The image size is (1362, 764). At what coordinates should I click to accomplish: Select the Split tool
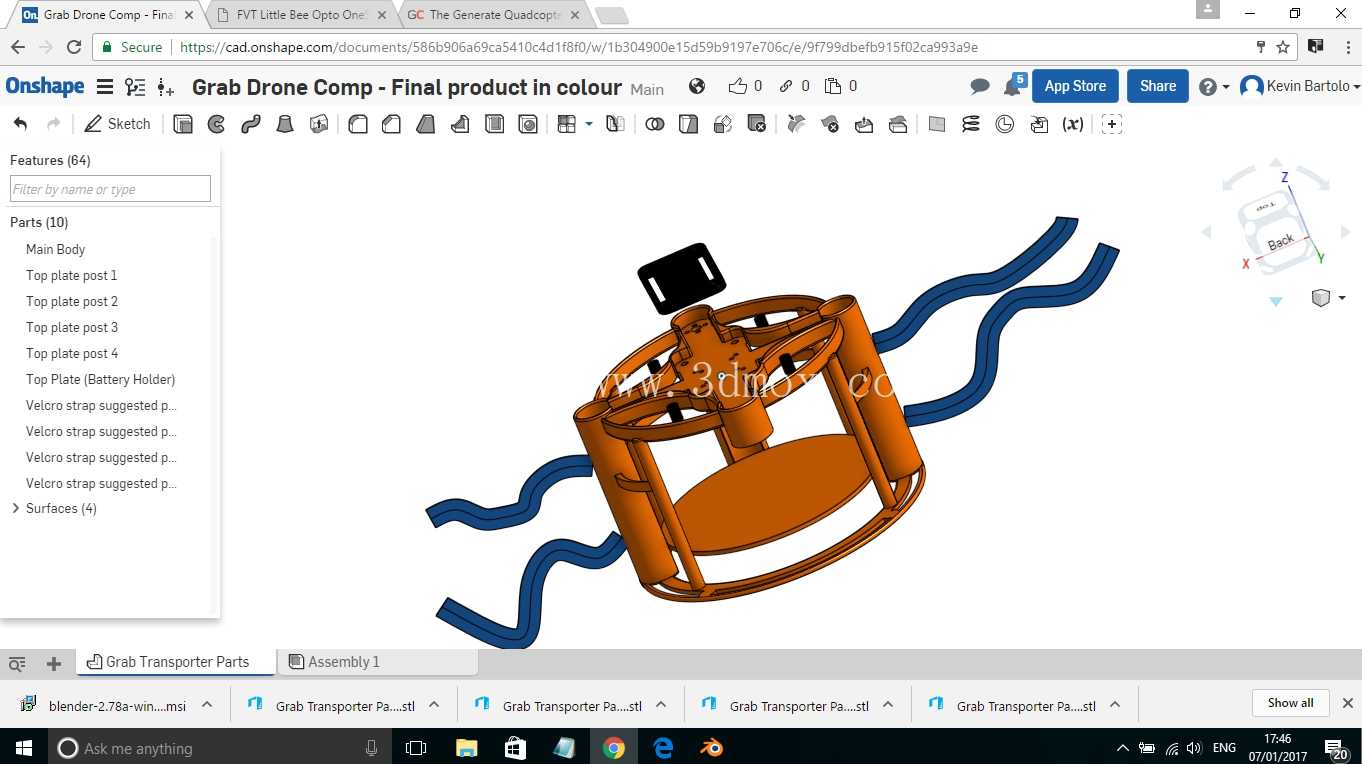688,124
